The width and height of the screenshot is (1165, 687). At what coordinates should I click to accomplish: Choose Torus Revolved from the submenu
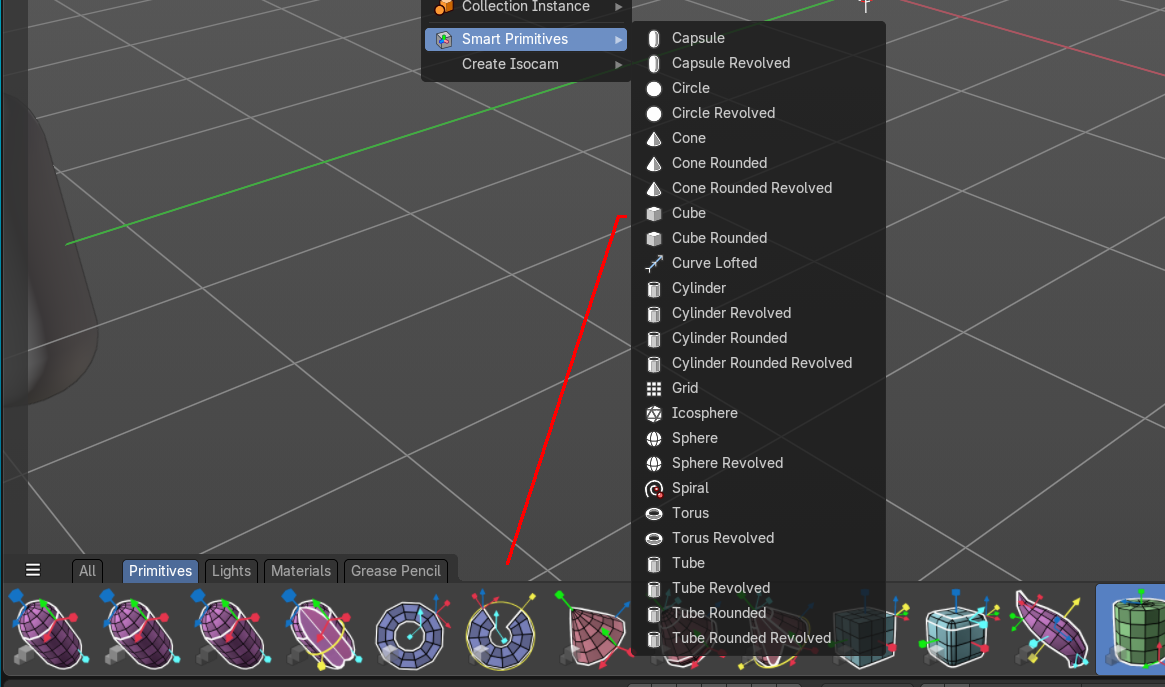758,538
